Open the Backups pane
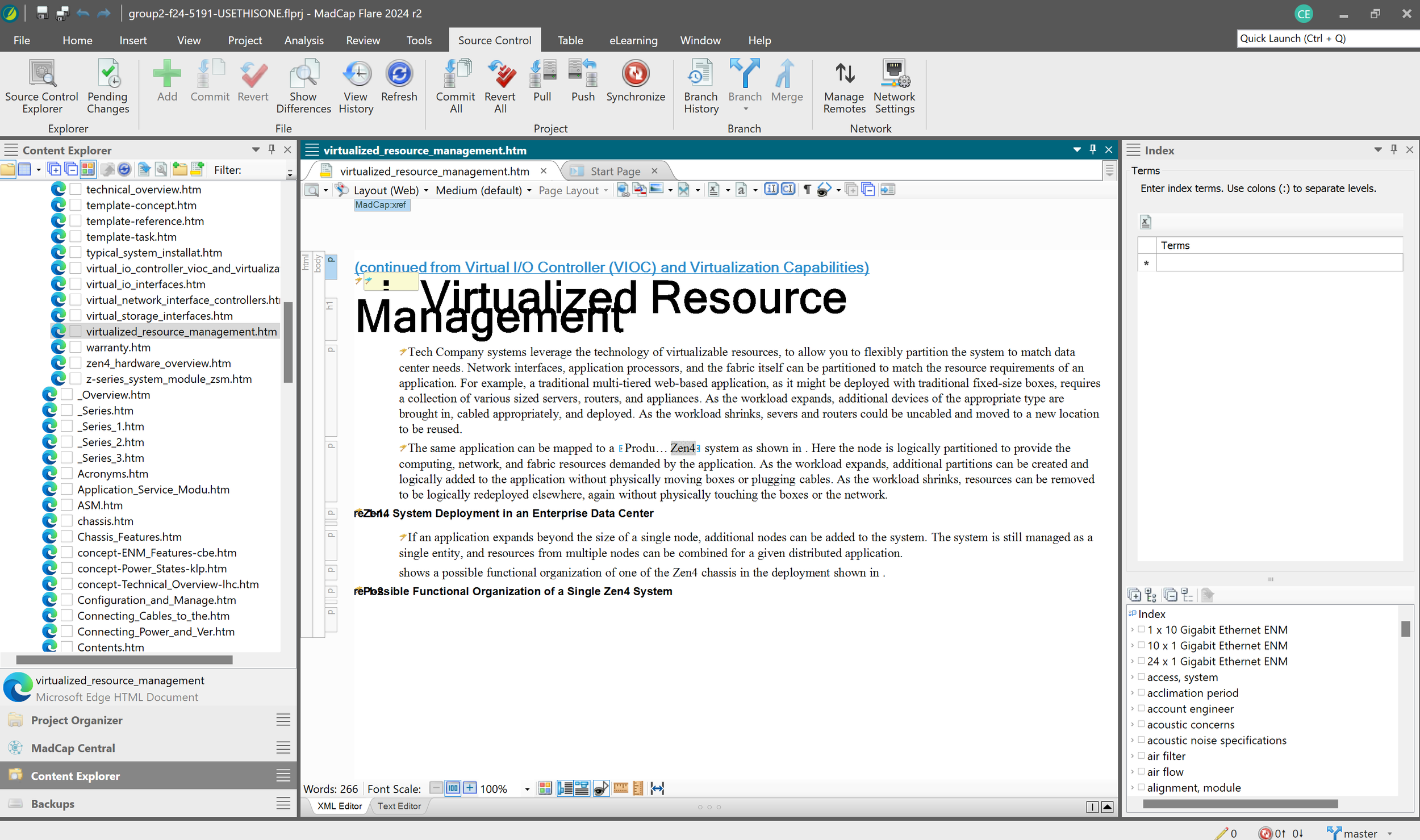The height and width of the screenshot is (840, 1420). 148,803
